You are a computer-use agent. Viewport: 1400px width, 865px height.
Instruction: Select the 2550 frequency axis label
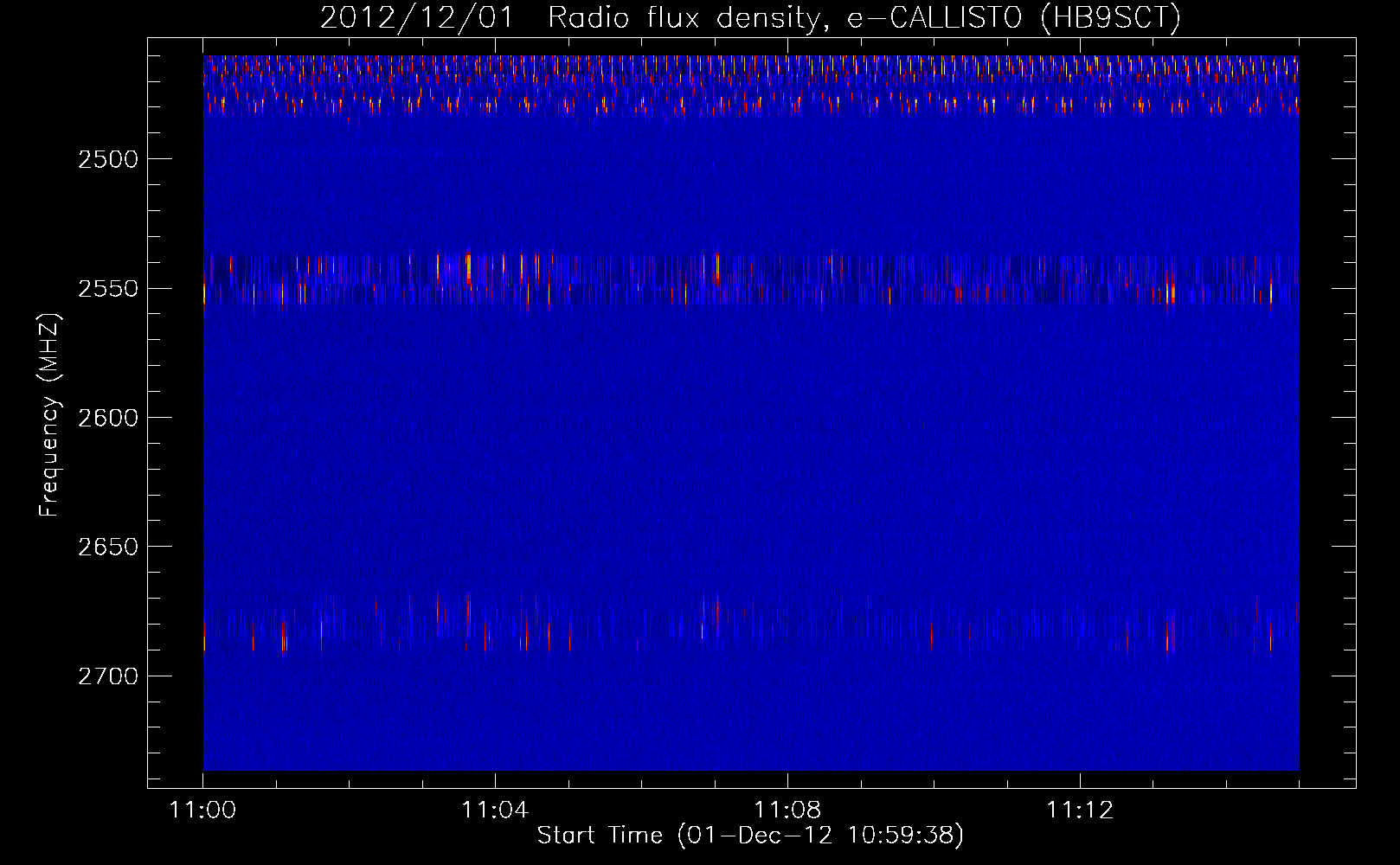point(108,288)
